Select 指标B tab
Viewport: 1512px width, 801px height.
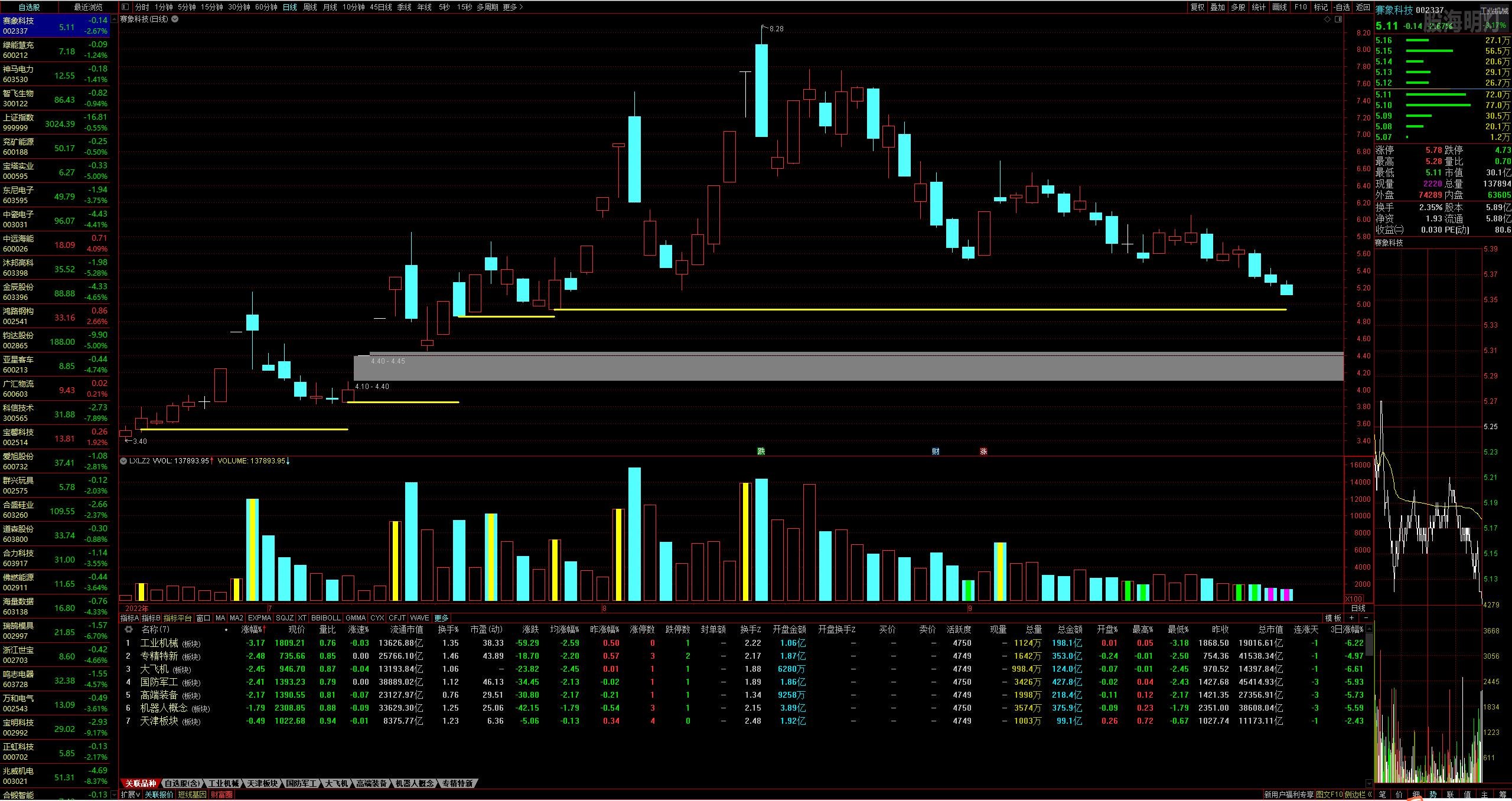click(151, 618)
